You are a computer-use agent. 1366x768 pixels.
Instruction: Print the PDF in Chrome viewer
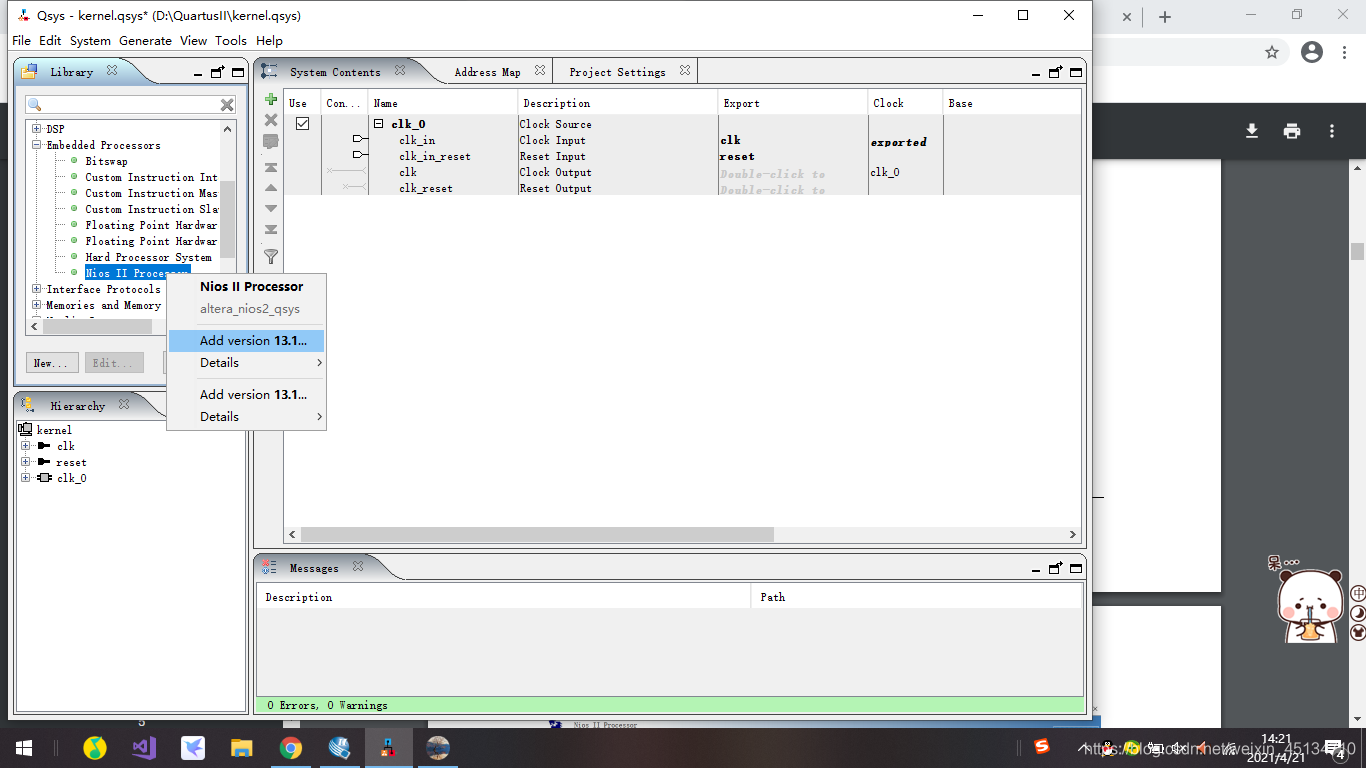pyautogui.click(x=1292, y=131)
